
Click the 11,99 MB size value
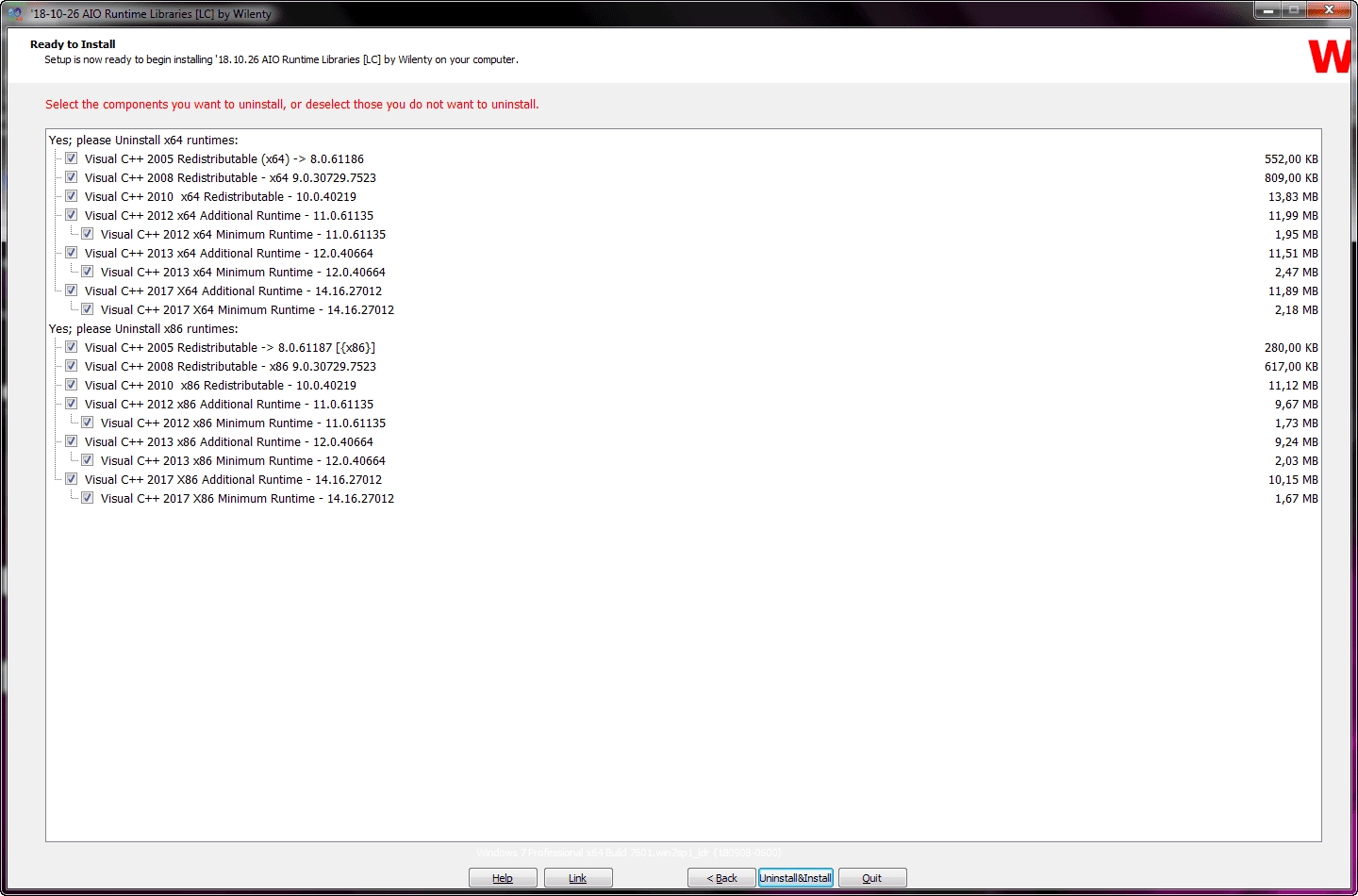coord(1293,216)
